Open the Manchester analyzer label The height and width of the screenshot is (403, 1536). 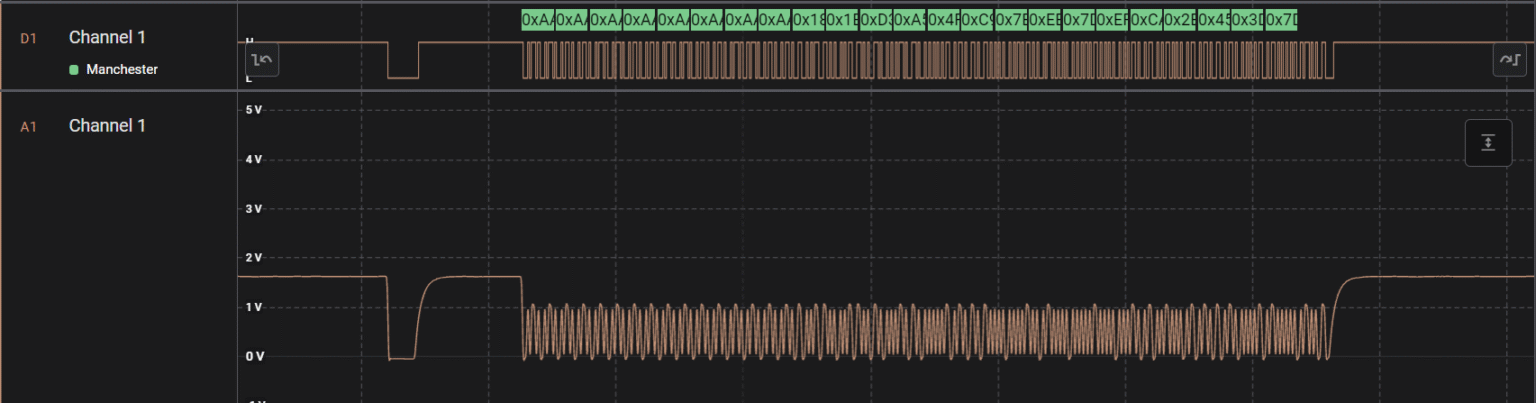pos(122,70)
